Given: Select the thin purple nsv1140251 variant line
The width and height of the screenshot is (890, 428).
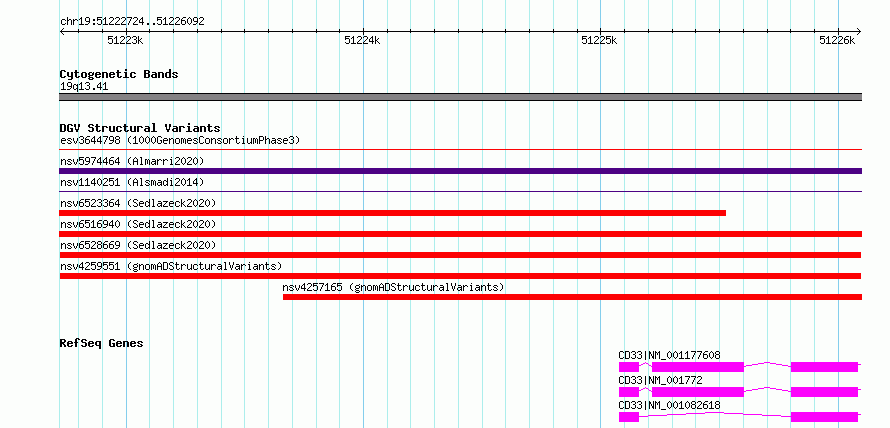Looking at the screenshot, I should pos(460,192).
